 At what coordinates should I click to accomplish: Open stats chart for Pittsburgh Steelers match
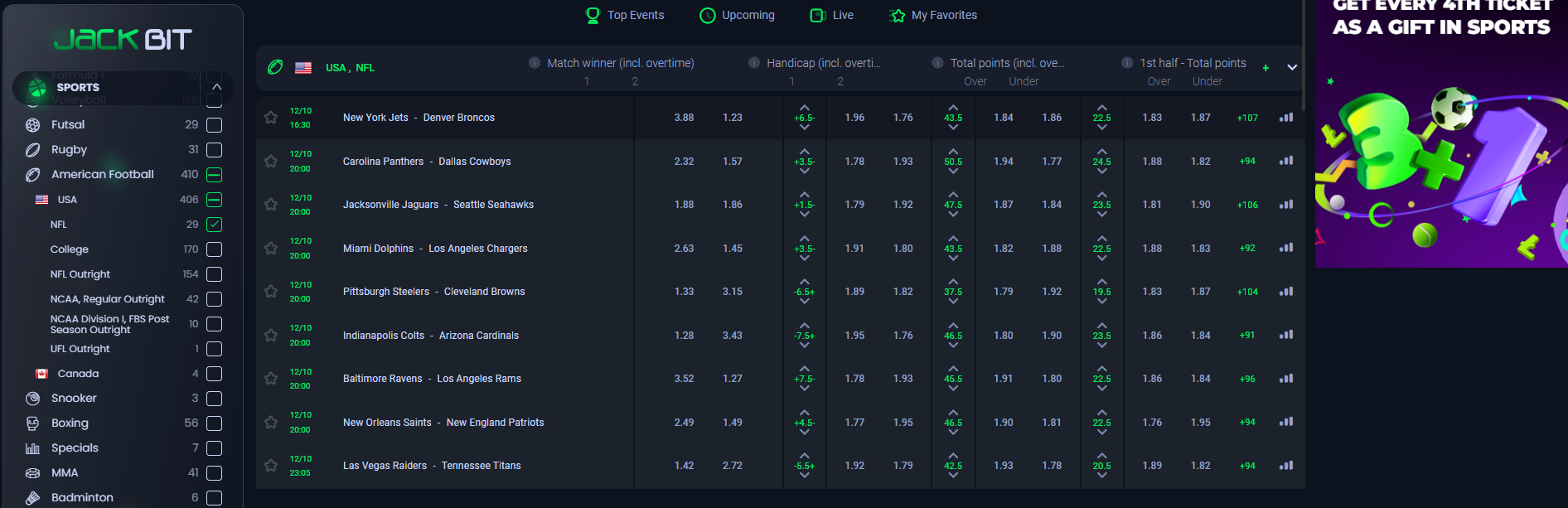(1285, 292)
